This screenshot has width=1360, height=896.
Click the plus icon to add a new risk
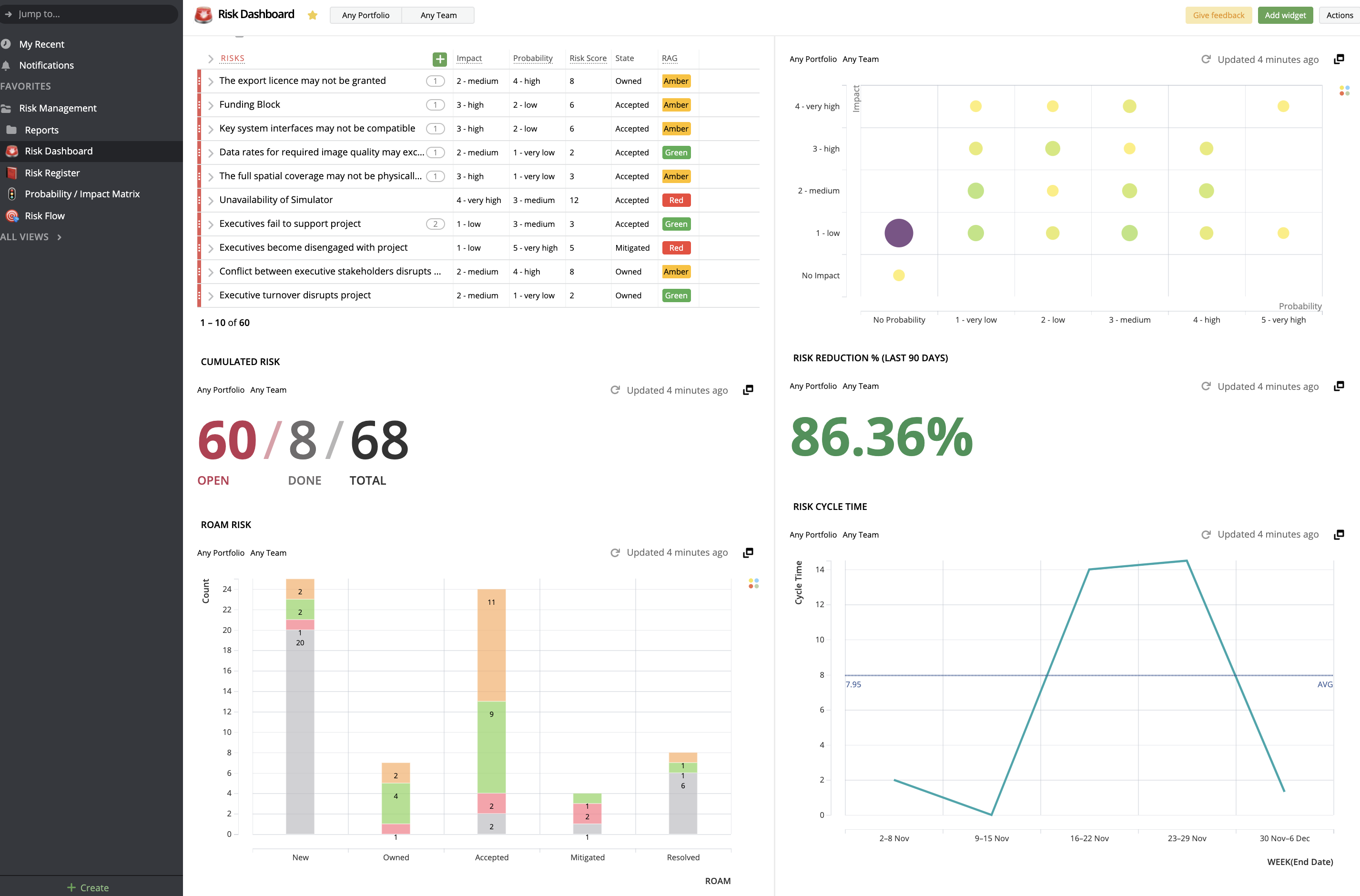tap(439, 58)
